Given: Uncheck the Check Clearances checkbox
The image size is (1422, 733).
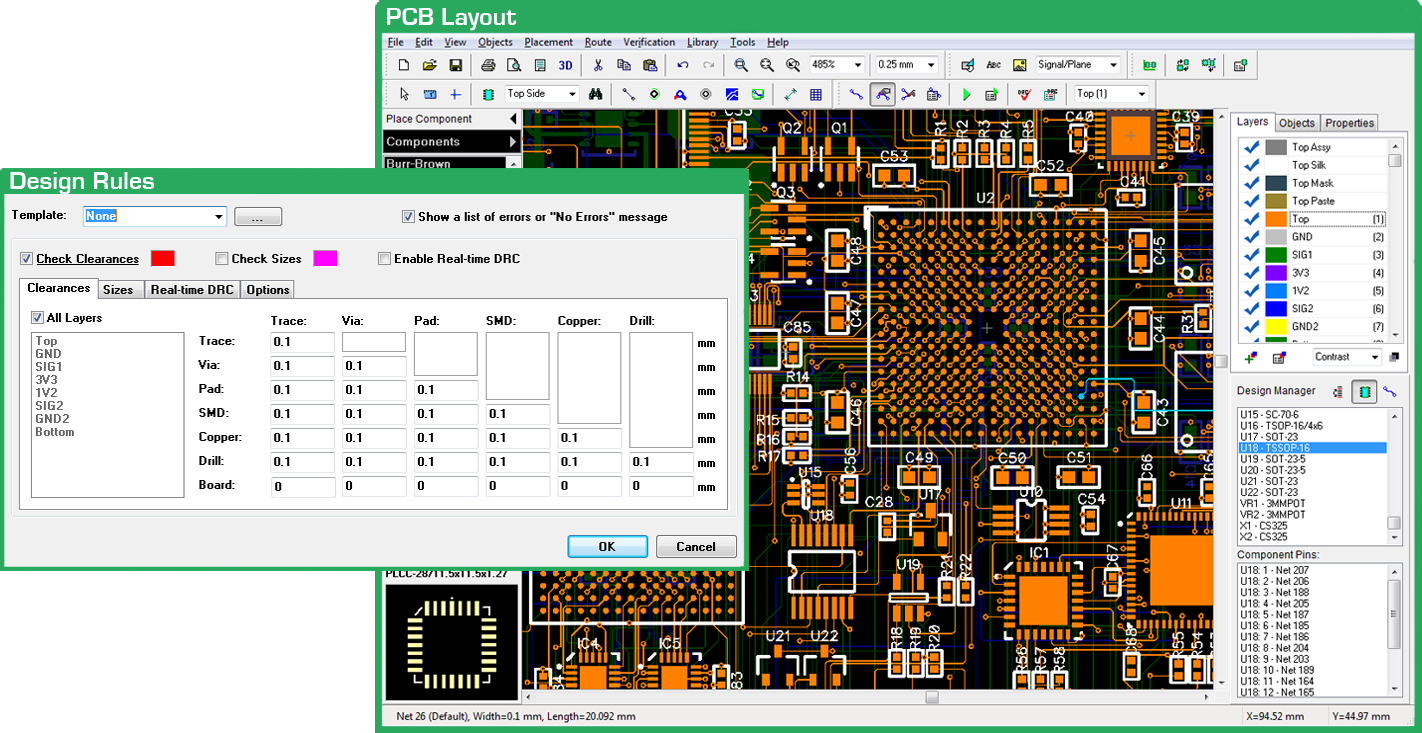Looking at the screenshot, I should pos(27,259).
